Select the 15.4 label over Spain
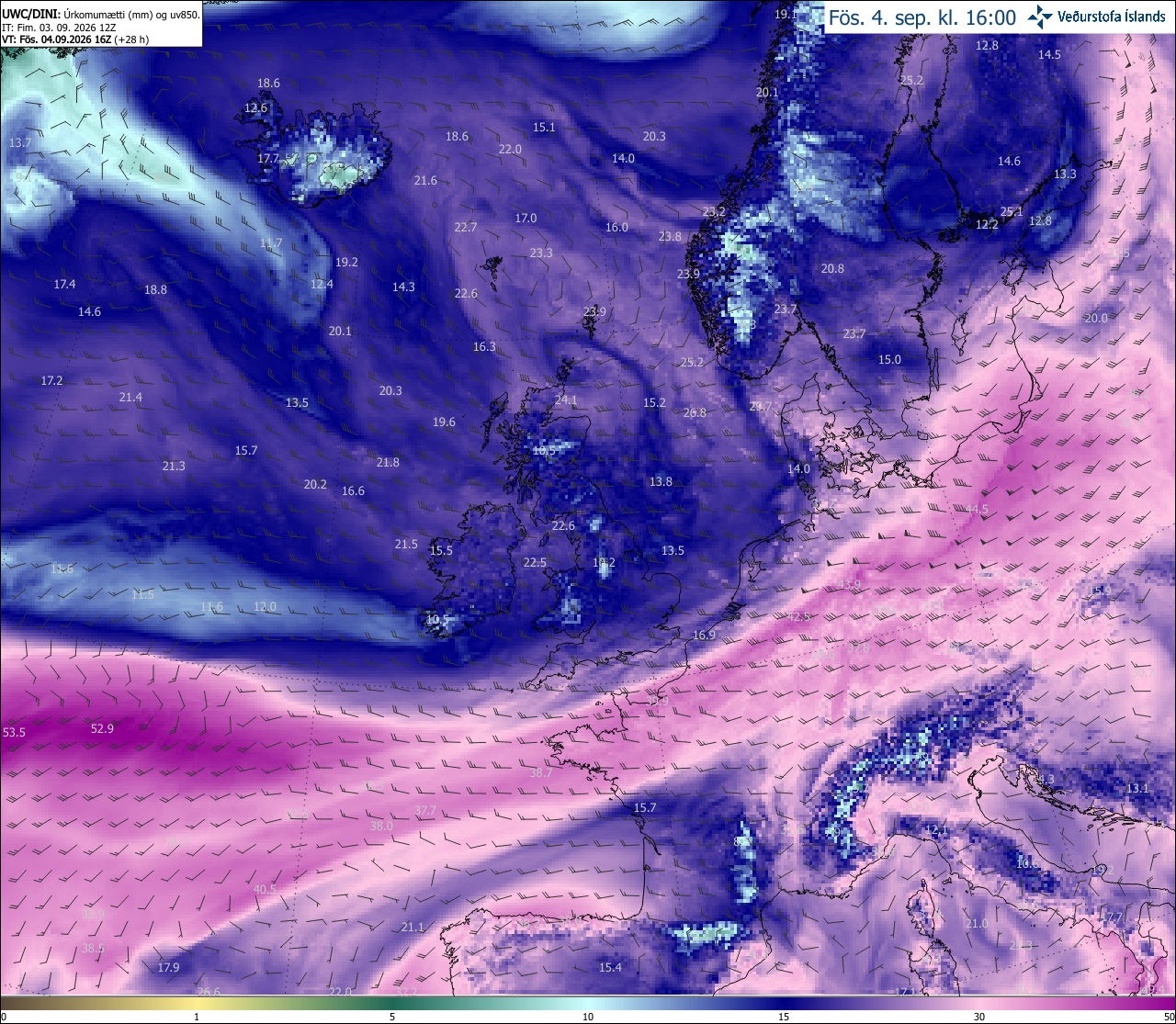Viewport: 1176px width, 1024px height. click(610, 968)
